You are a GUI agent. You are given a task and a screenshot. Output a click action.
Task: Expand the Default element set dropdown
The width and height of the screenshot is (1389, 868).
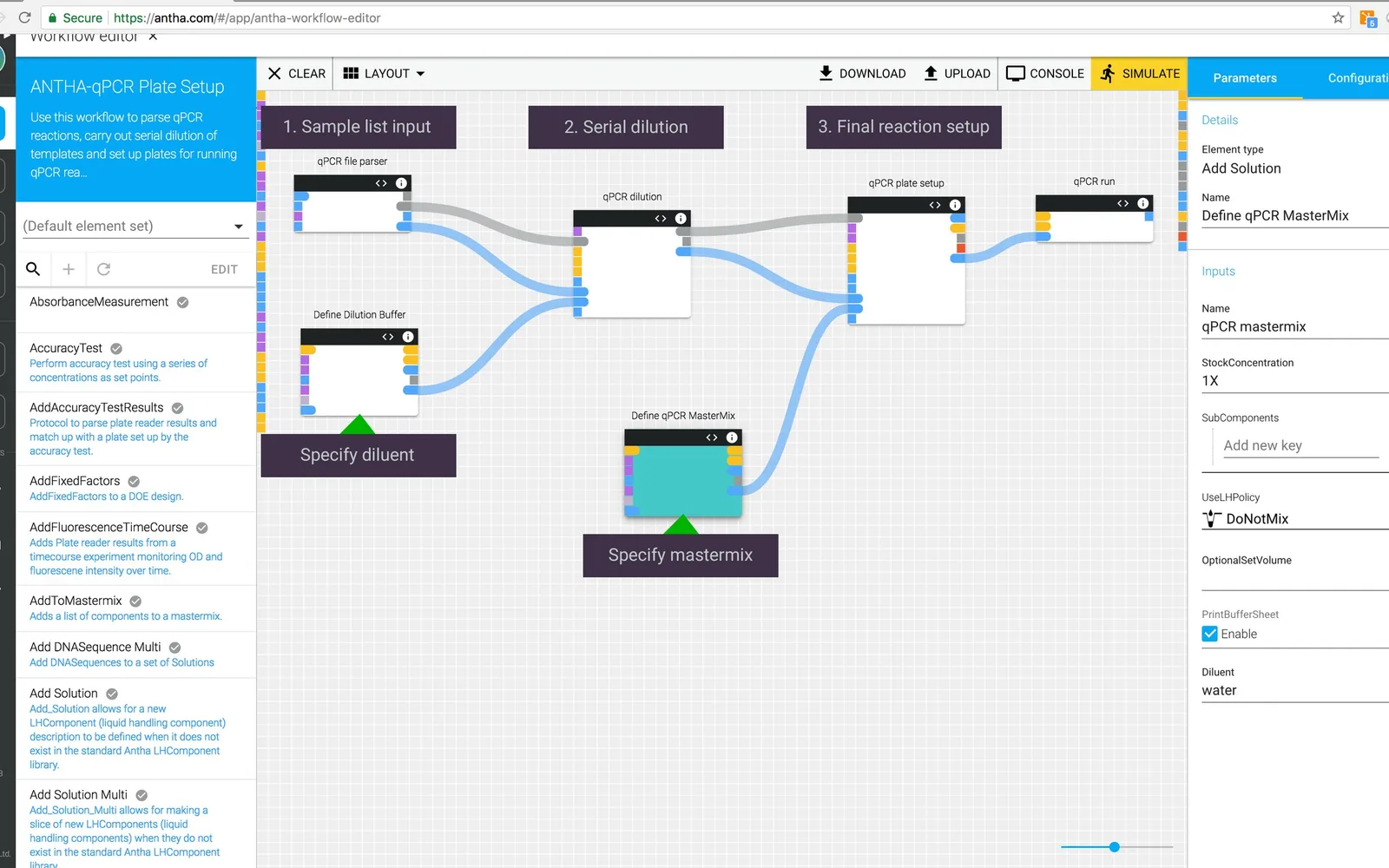(x=135, y=226)
